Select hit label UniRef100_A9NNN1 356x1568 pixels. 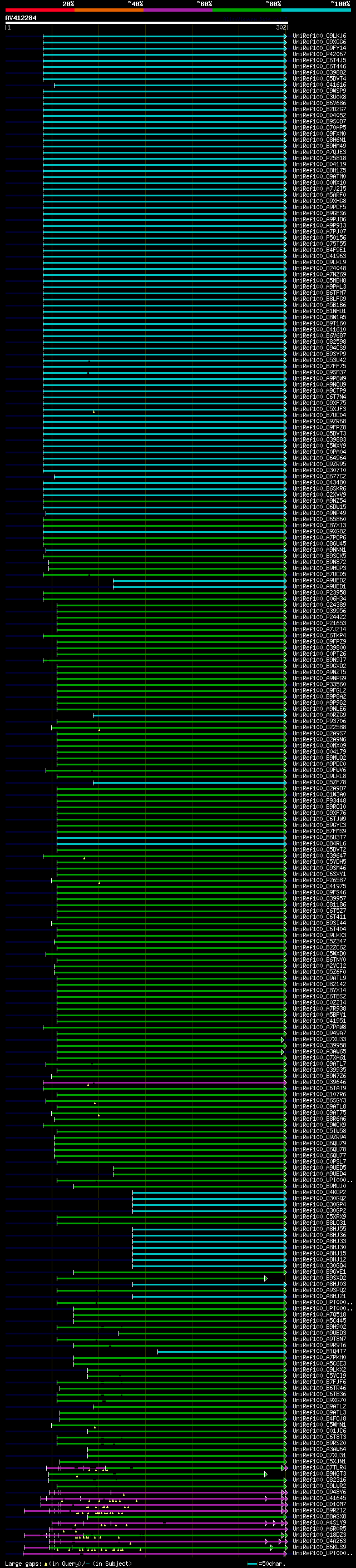pyautogui.click(x=319, y=550)
